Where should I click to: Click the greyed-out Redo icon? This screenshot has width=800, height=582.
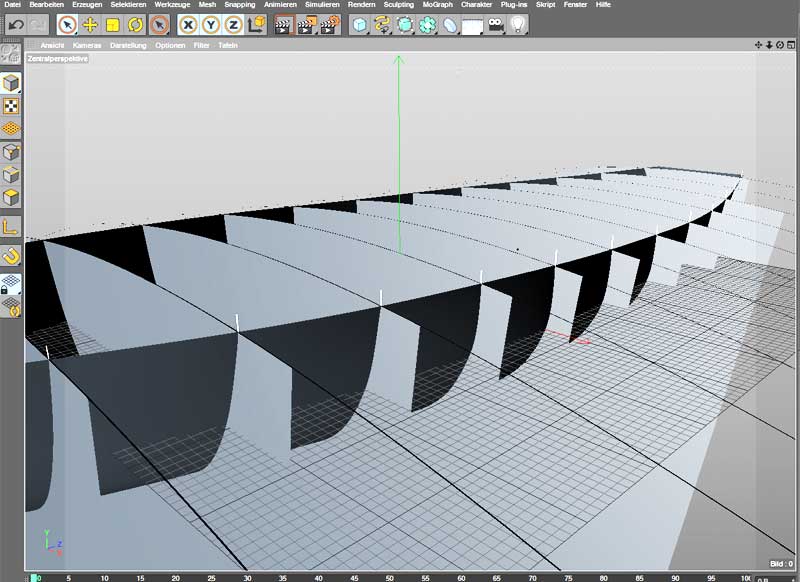(x=37, y=24)
